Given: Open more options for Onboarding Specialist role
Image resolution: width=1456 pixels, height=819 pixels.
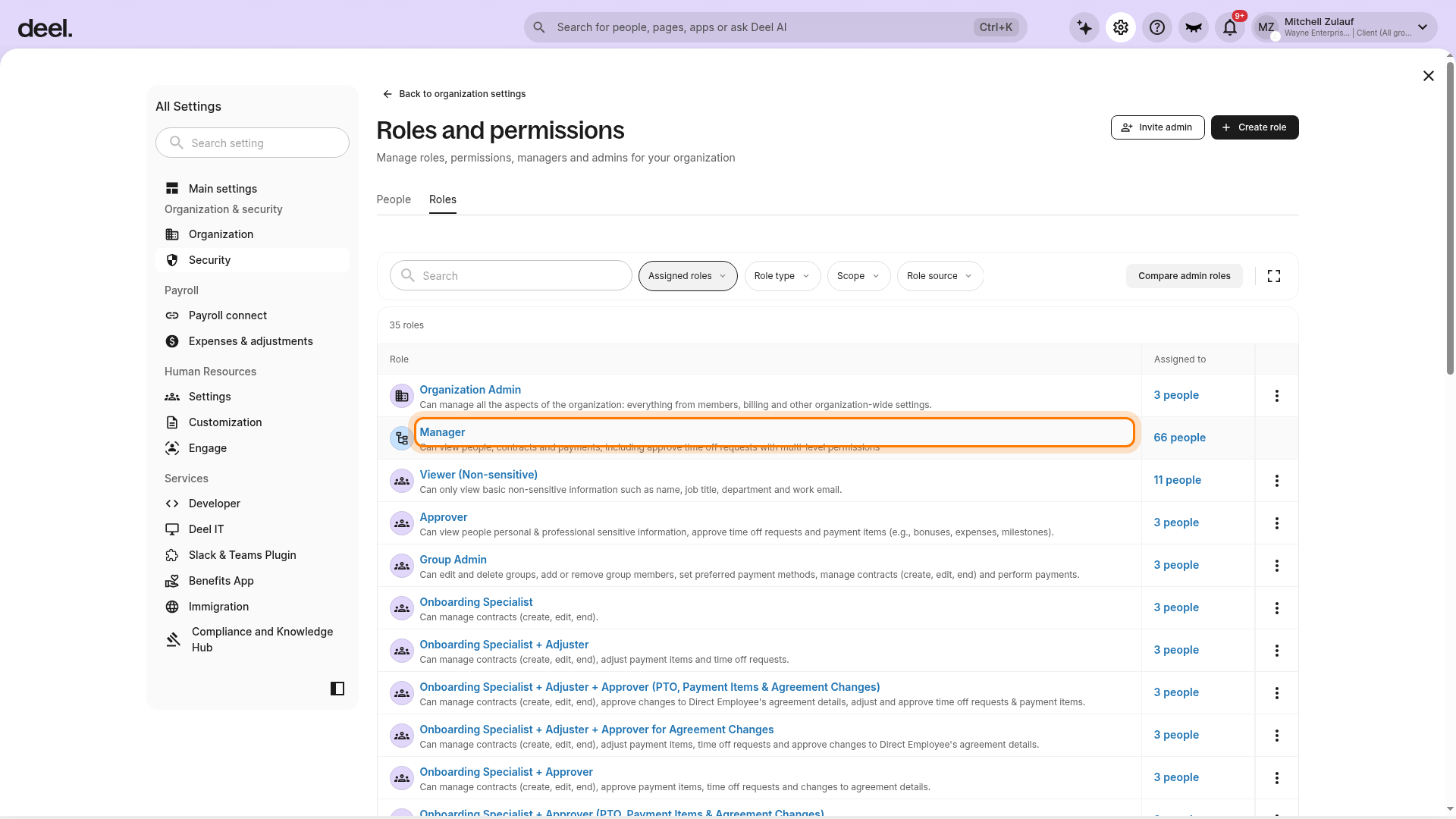Looking at the screenshot, I should click(1277, 608).
